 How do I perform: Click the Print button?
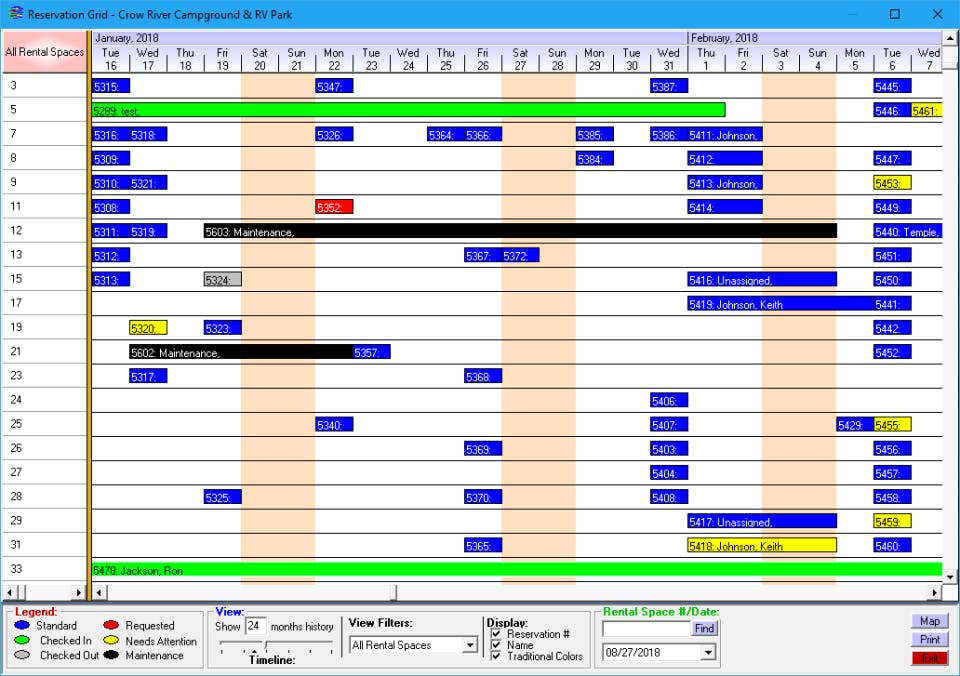coord(929,639)
